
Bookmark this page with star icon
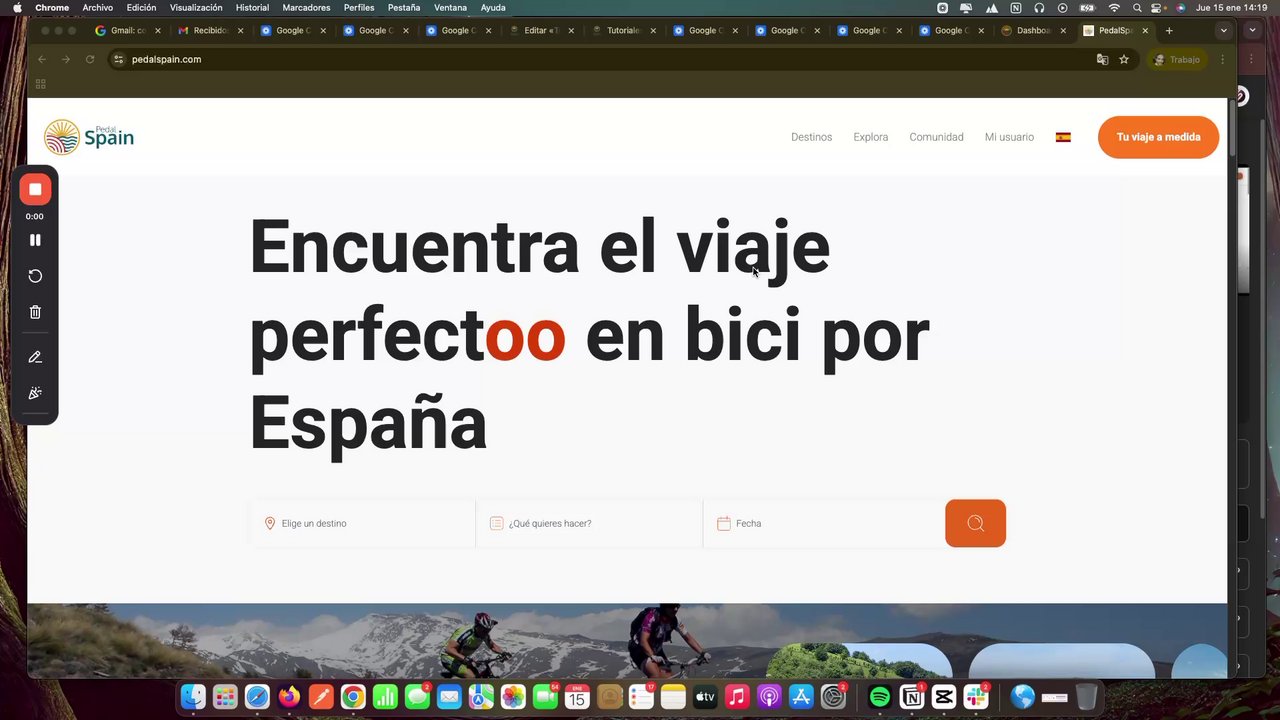(1124, 59)
